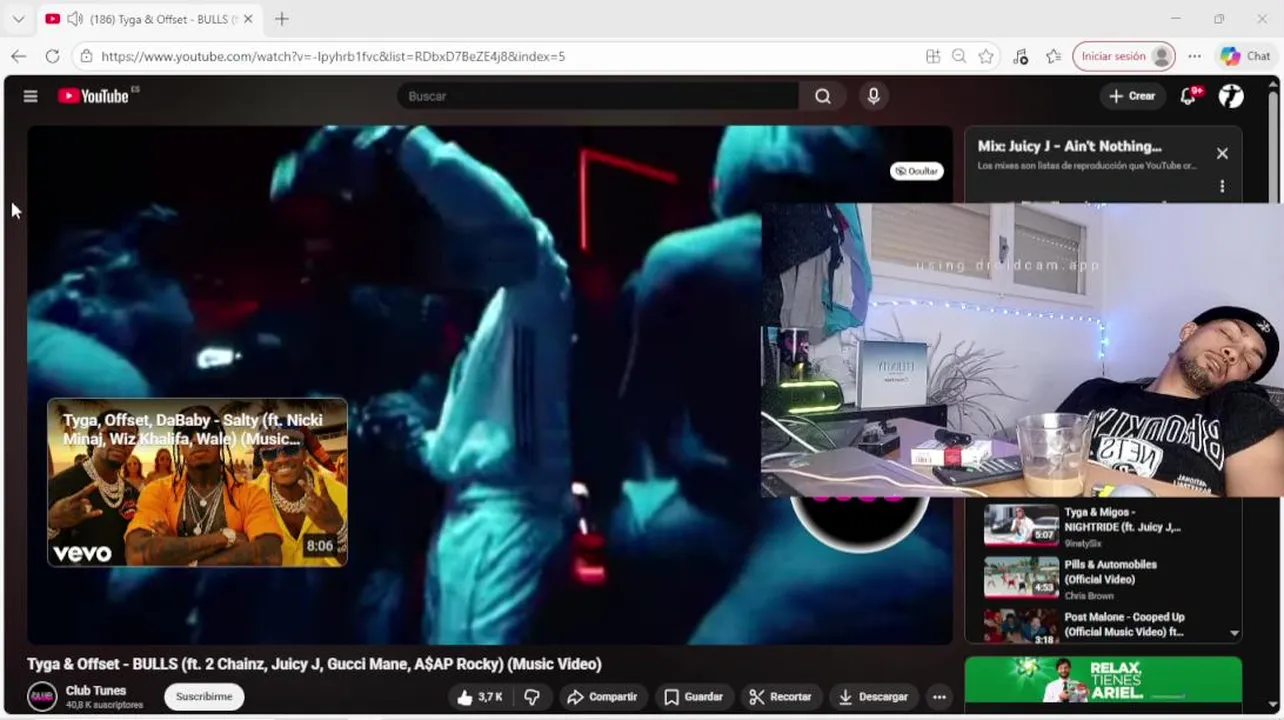Click the Mix: Juicy J playlist title

tap(1069, 146)
